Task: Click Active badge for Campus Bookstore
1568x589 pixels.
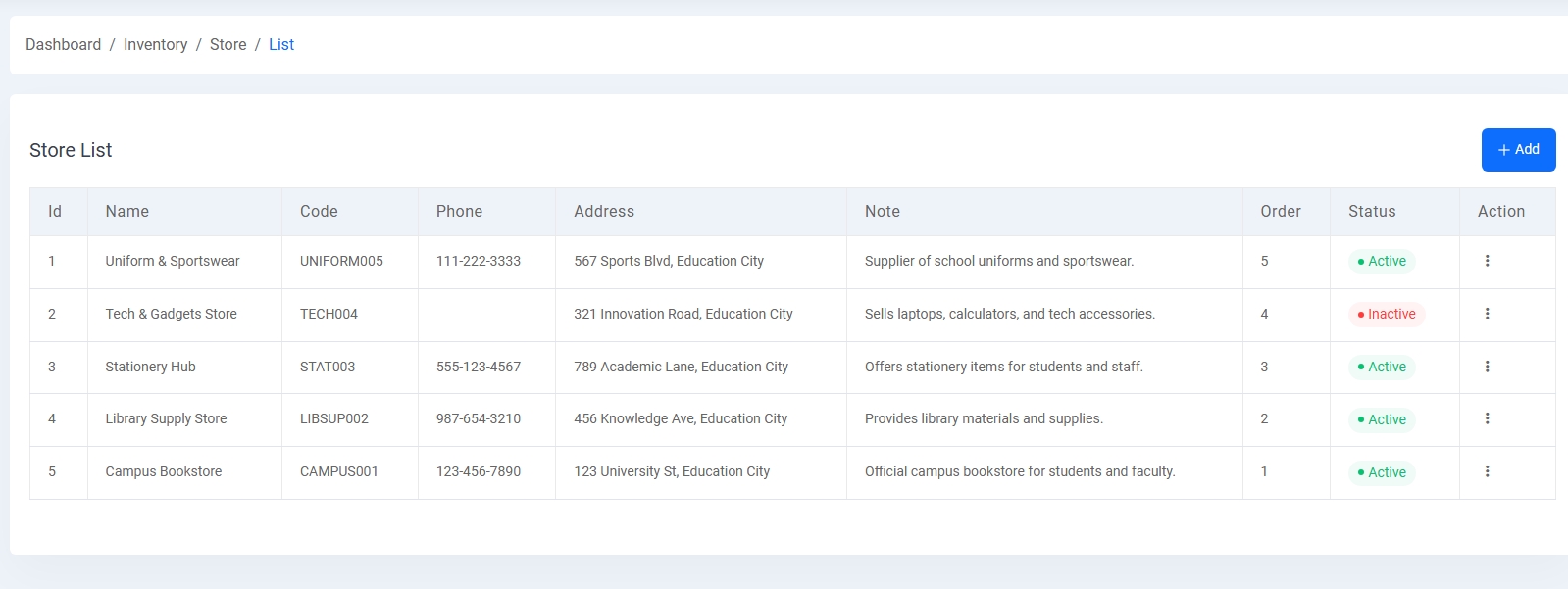Action: [1381, 472]
